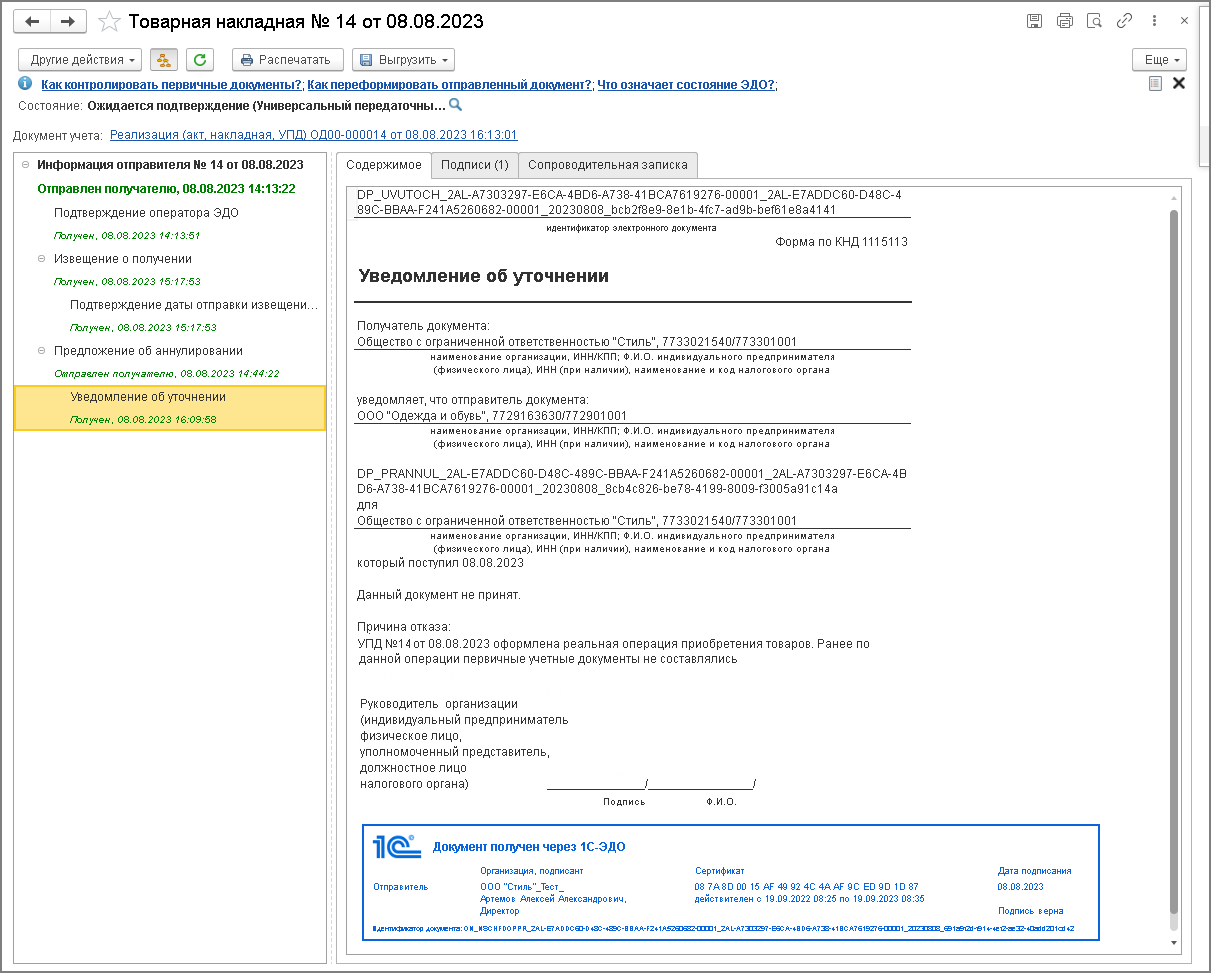Open the Еще menu

(x=1159, y=60)
